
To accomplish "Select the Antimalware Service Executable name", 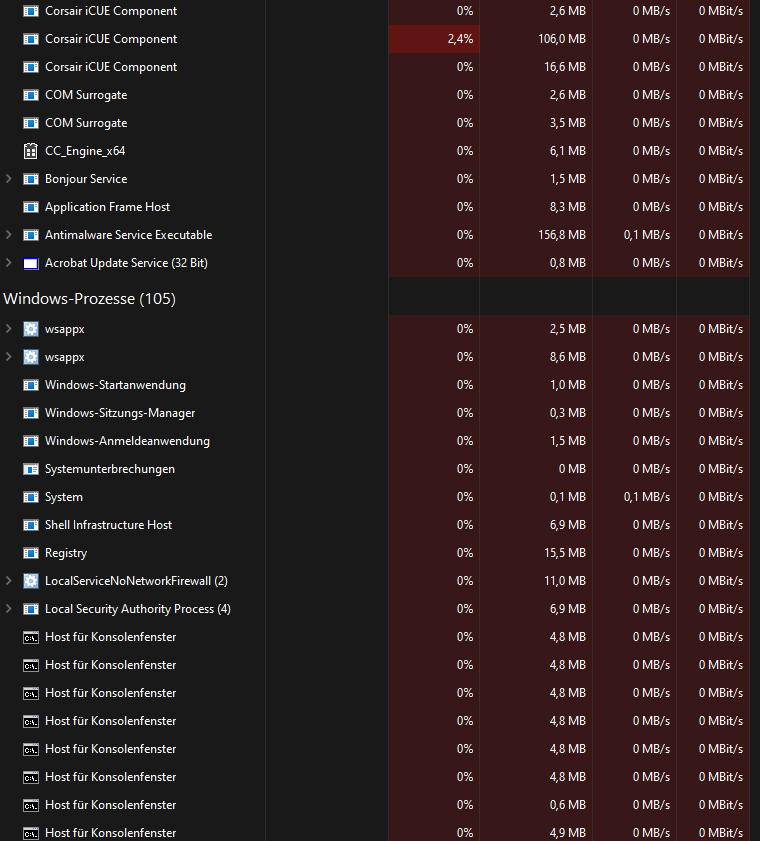I will tap(129, 235).
